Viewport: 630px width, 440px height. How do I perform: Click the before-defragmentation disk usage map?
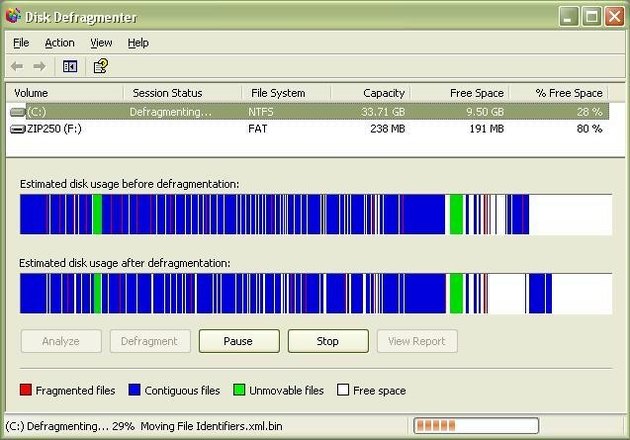point(316,214)
